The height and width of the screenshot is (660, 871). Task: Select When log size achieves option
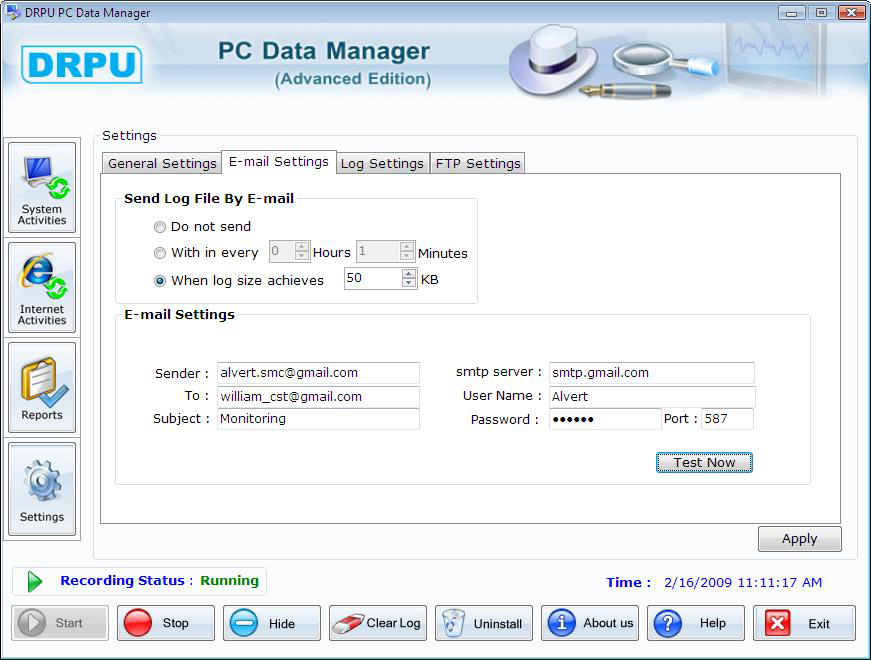(160, 281)
